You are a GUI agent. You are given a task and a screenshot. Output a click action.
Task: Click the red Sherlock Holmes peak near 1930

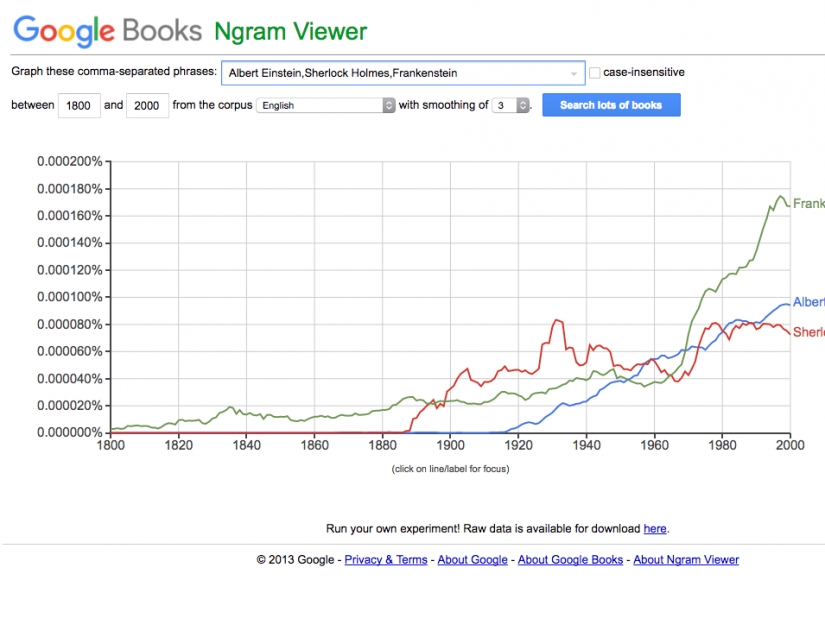557,320
